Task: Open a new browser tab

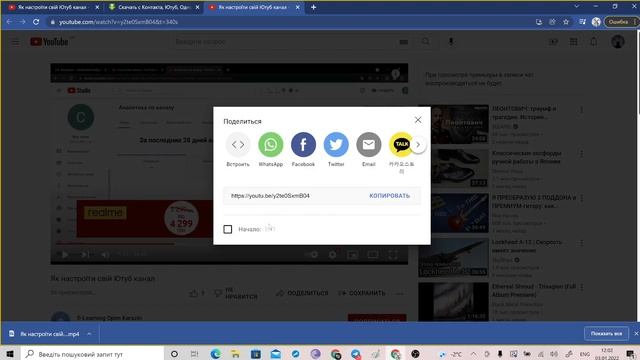Action: (x=313, y=7)
